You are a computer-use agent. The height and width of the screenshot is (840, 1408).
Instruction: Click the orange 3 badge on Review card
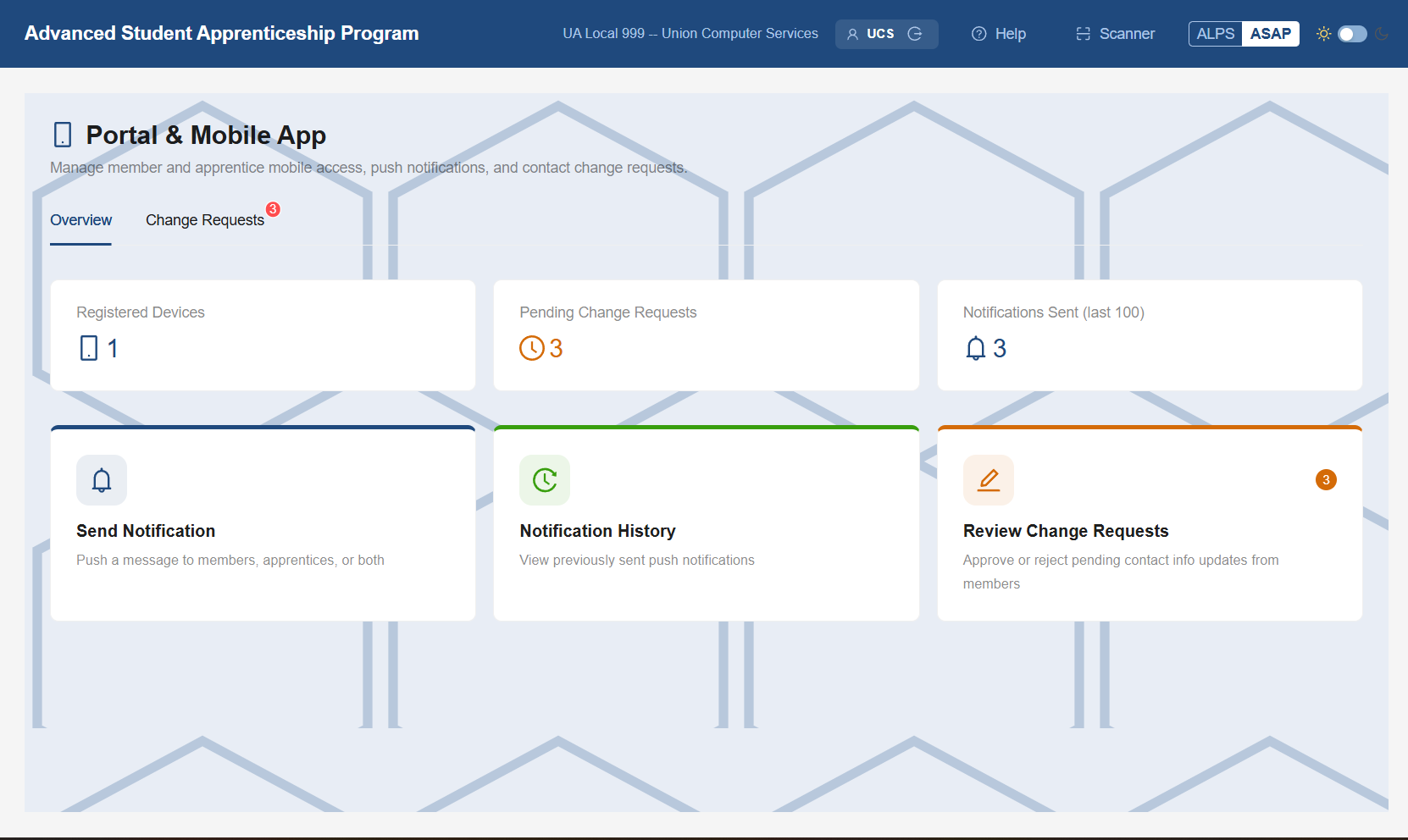pyautogui.click(x=1326, y=480)
